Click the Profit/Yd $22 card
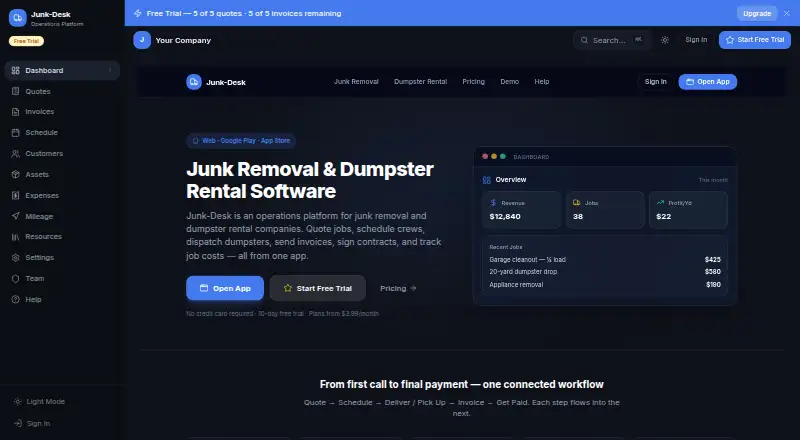This screenshot has height=440, width=800. click(x=688, y=210)
